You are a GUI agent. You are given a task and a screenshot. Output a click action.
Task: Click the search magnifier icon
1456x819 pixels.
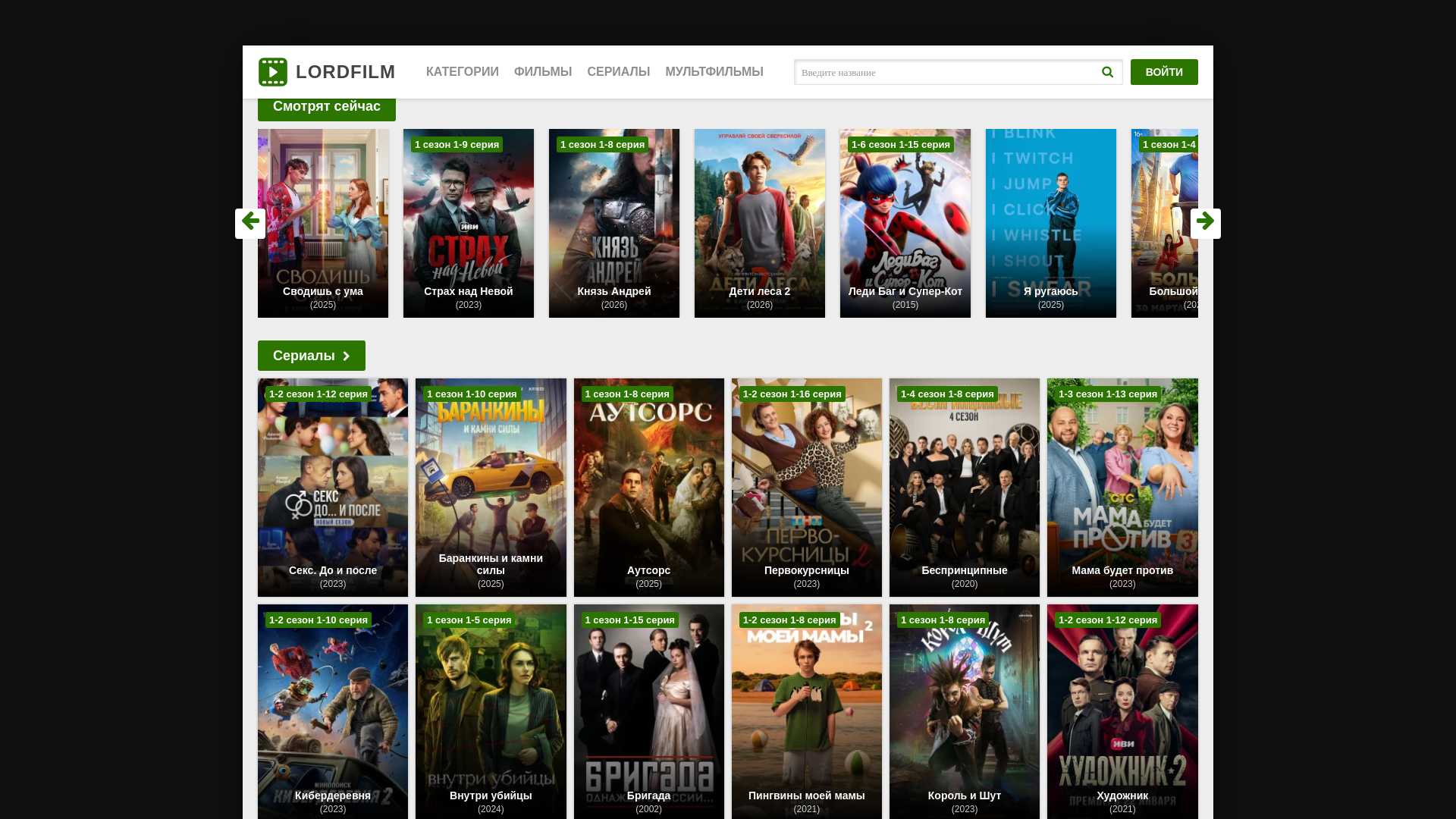pyautogui.click(x=1107, y=72)
